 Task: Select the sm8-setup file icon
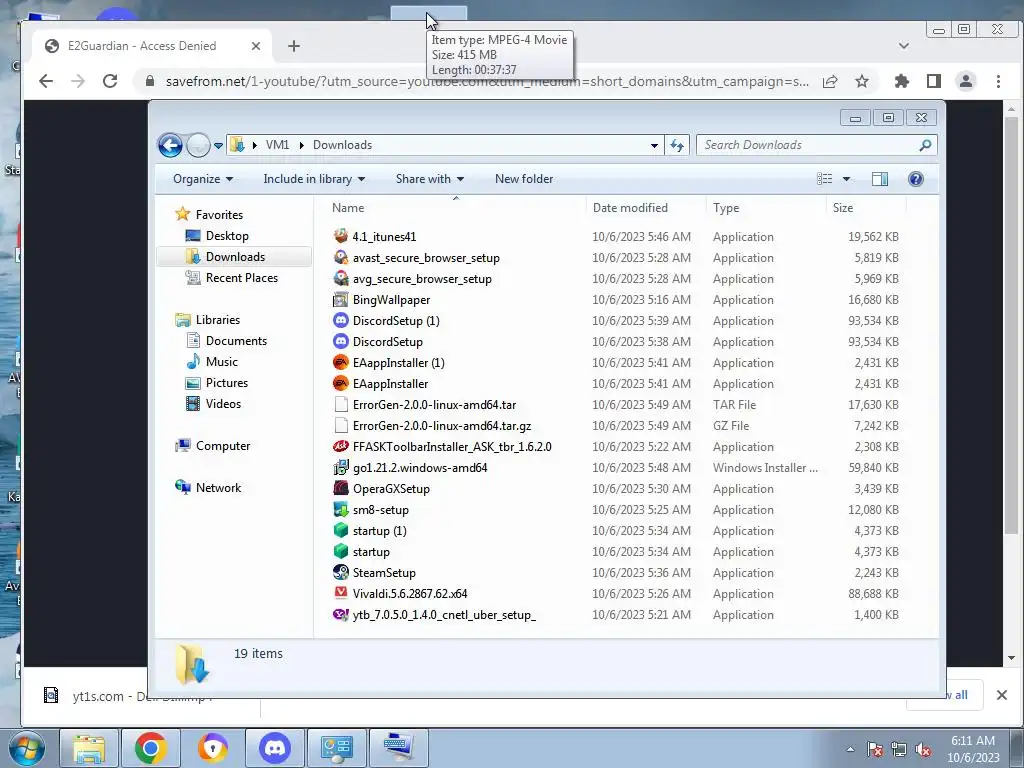[340, 509]
